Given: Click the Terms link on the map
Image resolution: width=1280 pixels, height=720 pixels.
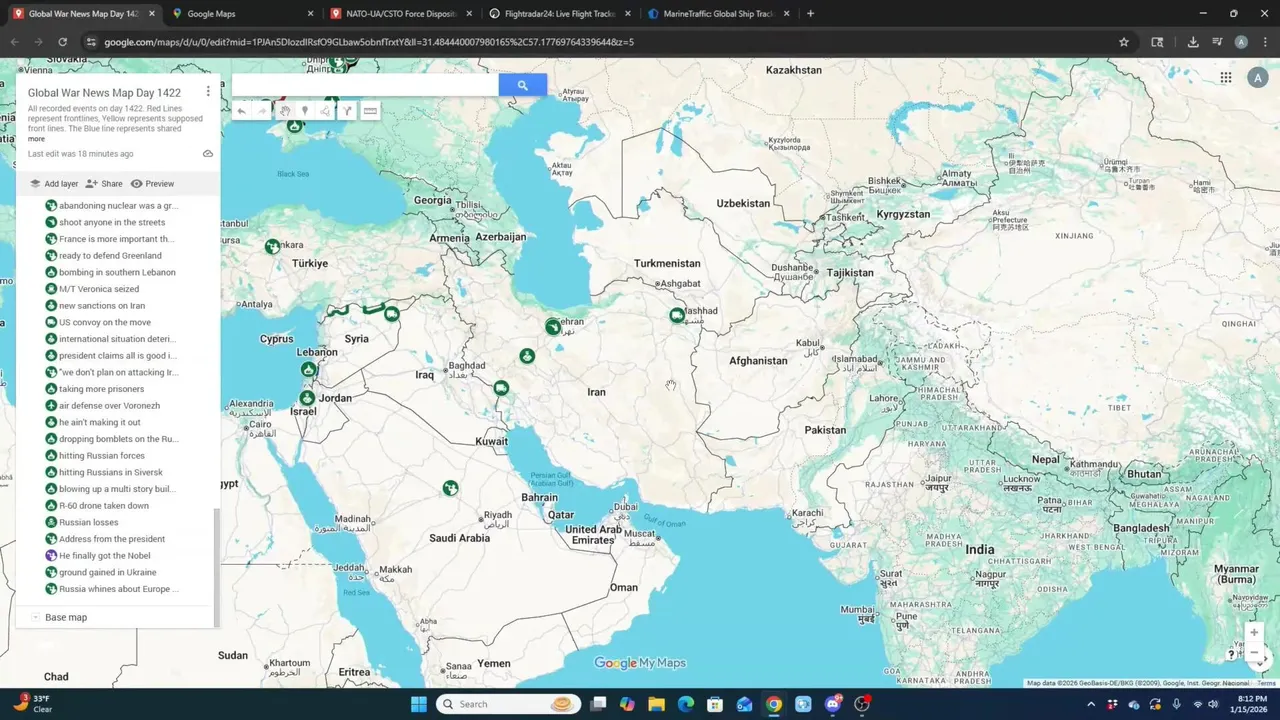Looking at the screenshot, I should (1267, 683).
